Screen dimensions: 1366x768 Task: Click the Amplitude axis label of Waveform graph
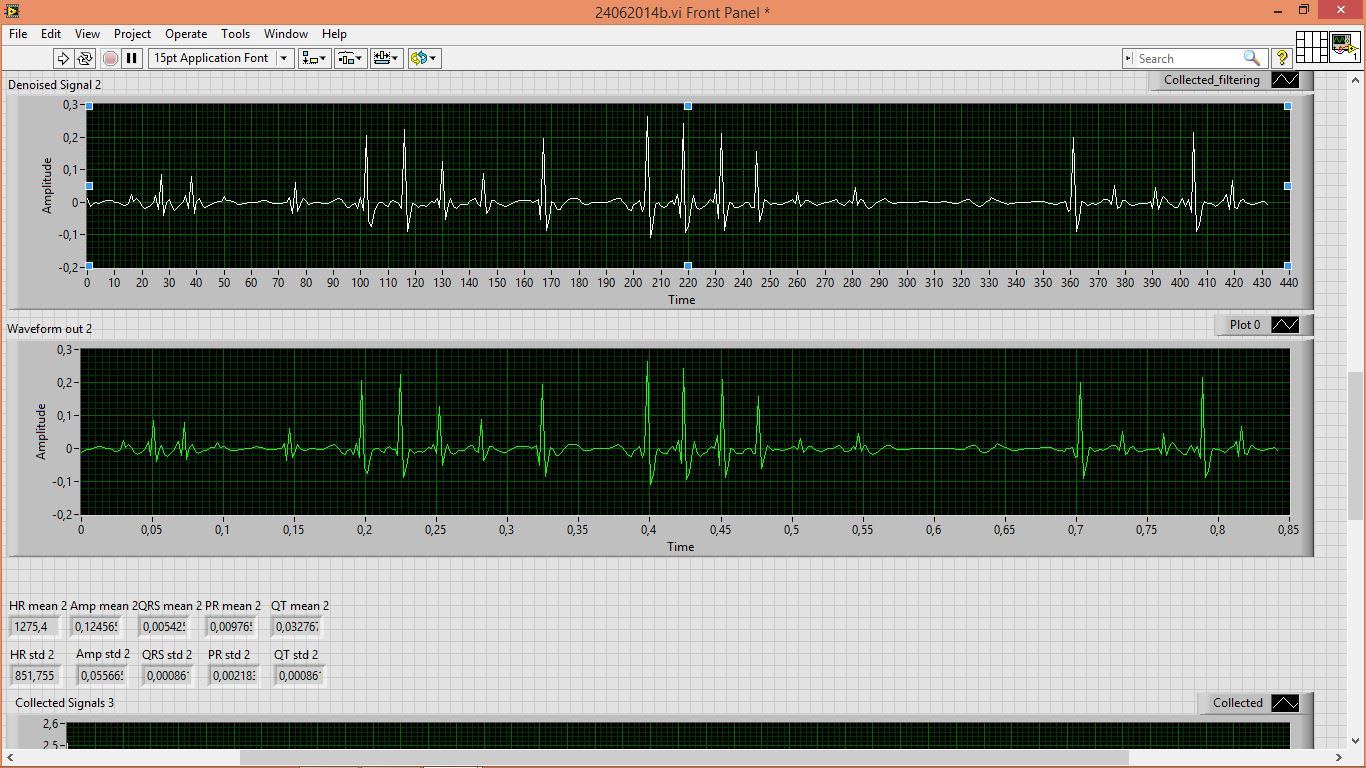coord(42,431)
